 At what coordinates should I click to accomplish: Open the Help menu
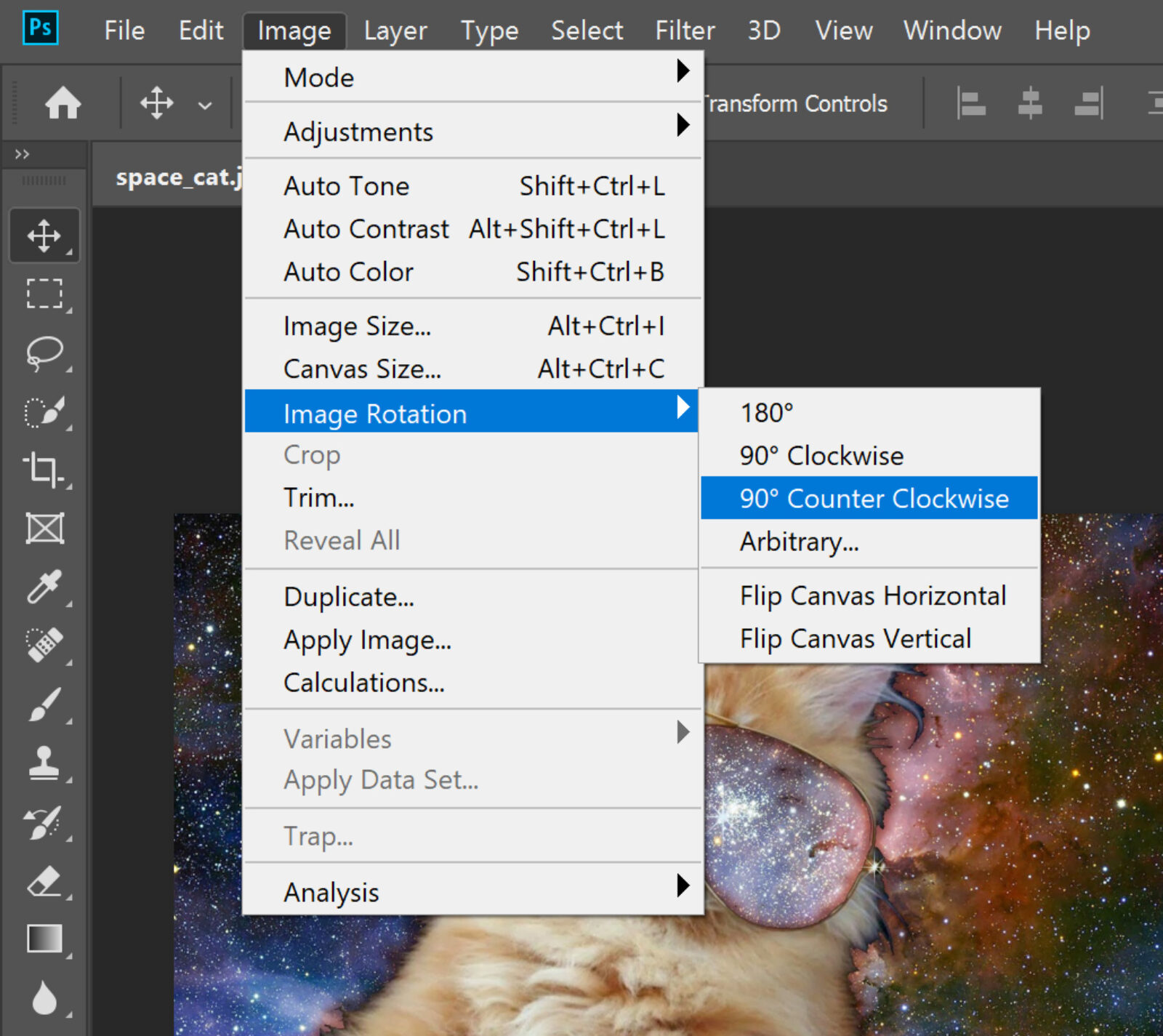point(1063,31)
